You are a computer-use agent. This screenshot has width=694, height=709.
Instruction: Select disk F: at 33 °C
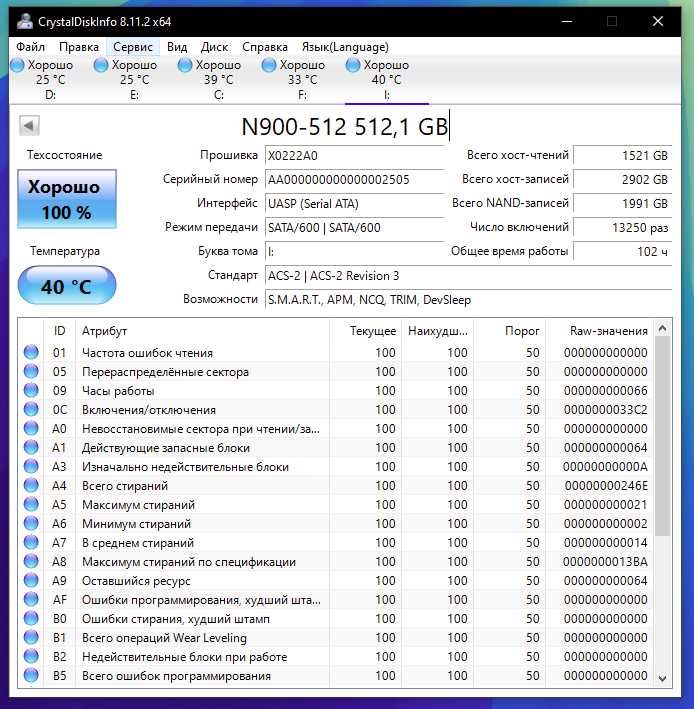[302, 80]
